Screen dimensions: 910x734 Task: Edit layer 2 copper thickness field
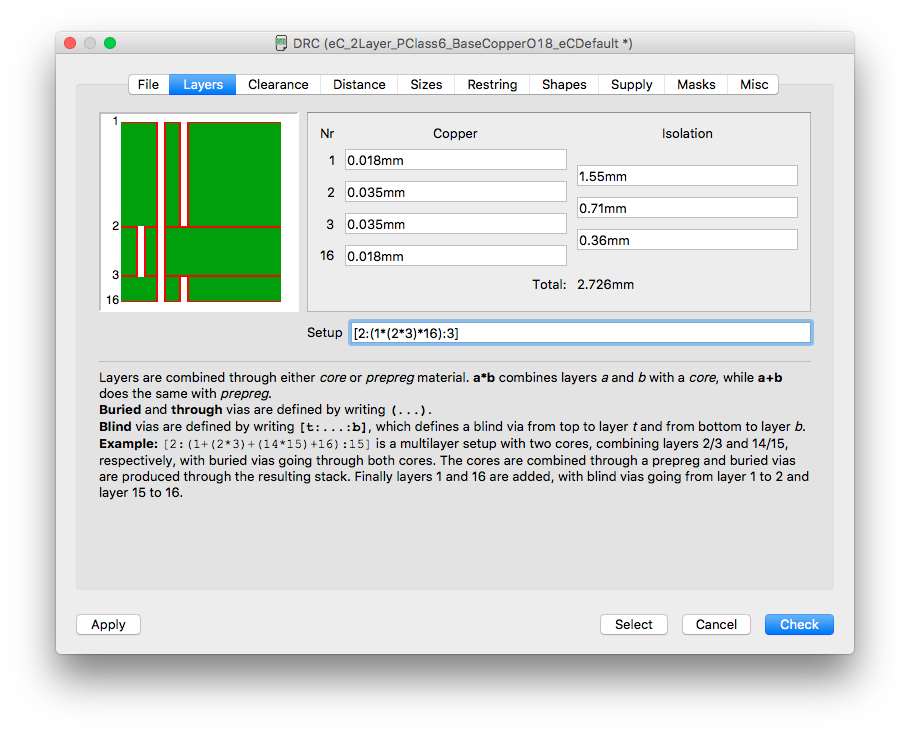click(x=456, y=192)
